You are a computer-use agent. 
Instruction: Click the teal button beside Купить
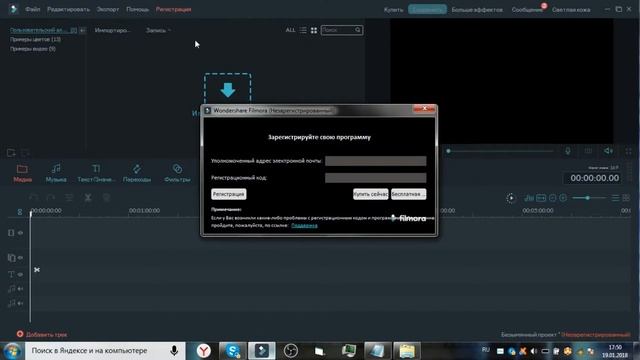(427, 9)
